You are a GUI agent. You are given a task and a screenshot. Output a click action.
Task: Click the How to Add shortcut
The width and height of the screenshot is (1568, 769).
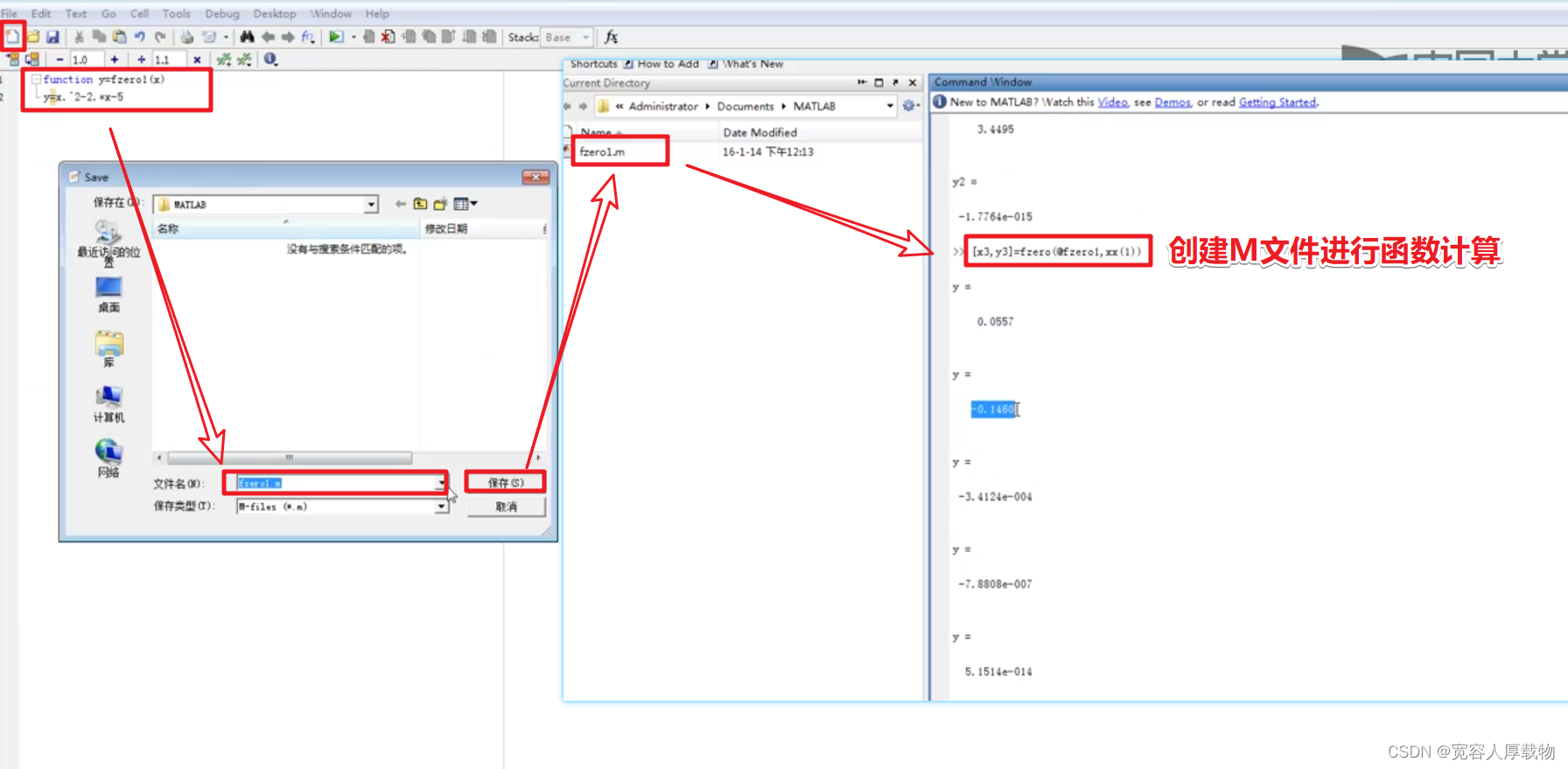tap(661, 64)
